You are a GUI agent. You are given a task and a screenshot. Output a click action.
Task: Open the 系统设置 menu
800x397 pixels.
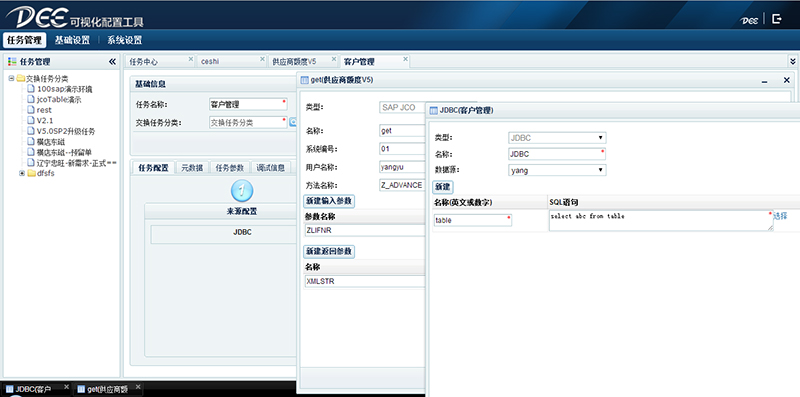click(x=124, y=40)
